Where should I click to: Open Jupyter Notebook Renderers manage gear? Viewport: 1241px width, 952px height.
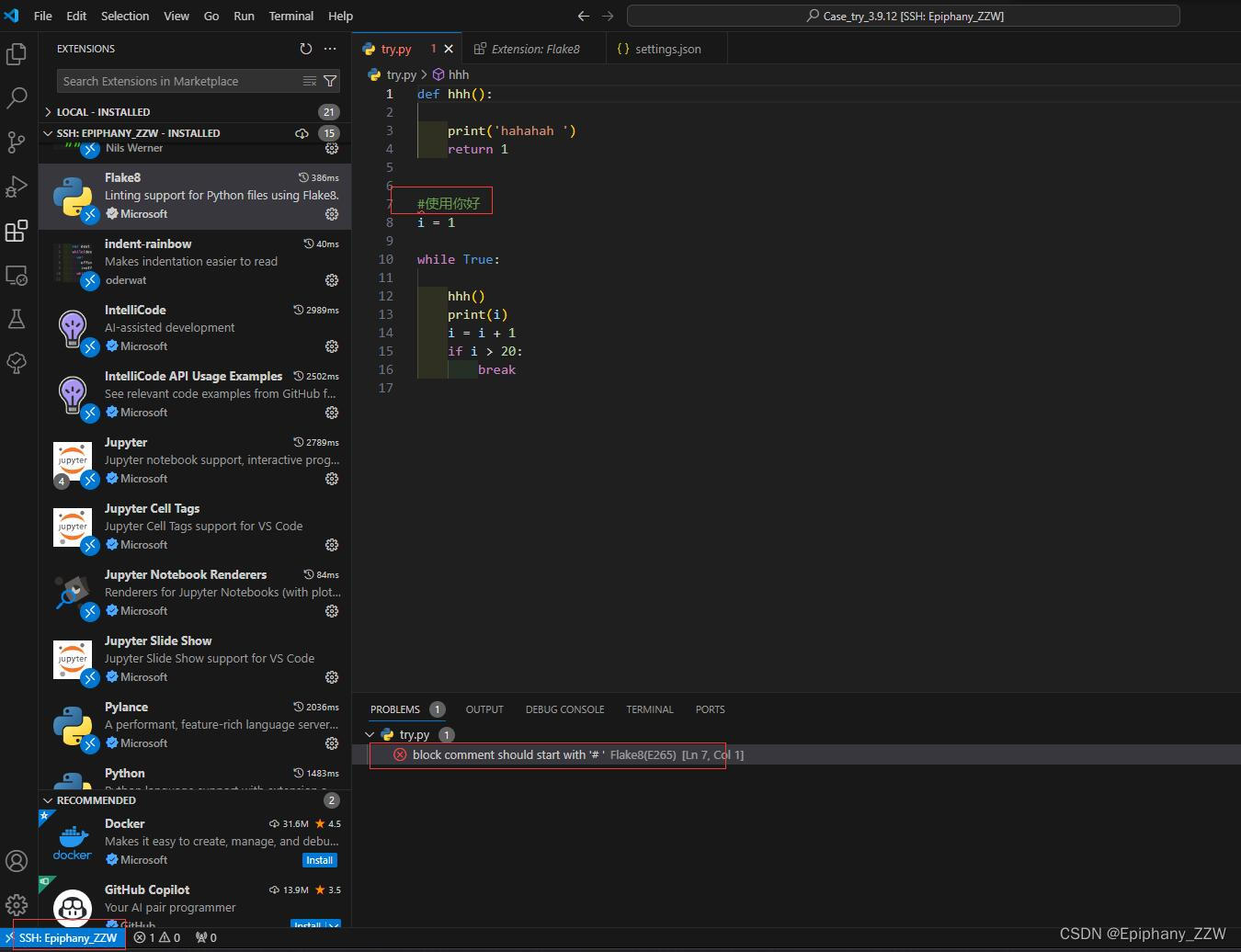click(x=332, y=611)
